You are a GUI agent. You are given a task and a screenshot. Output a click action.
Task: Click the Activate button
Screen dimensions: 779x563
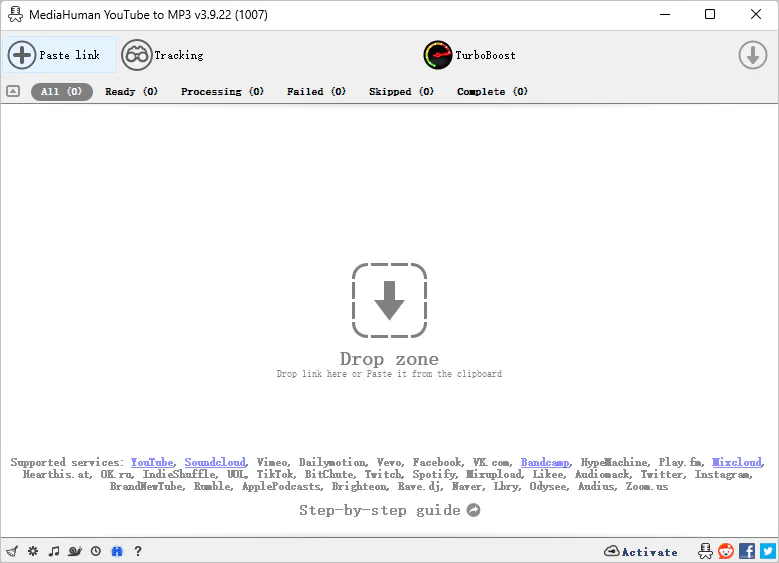coord(640,552)
